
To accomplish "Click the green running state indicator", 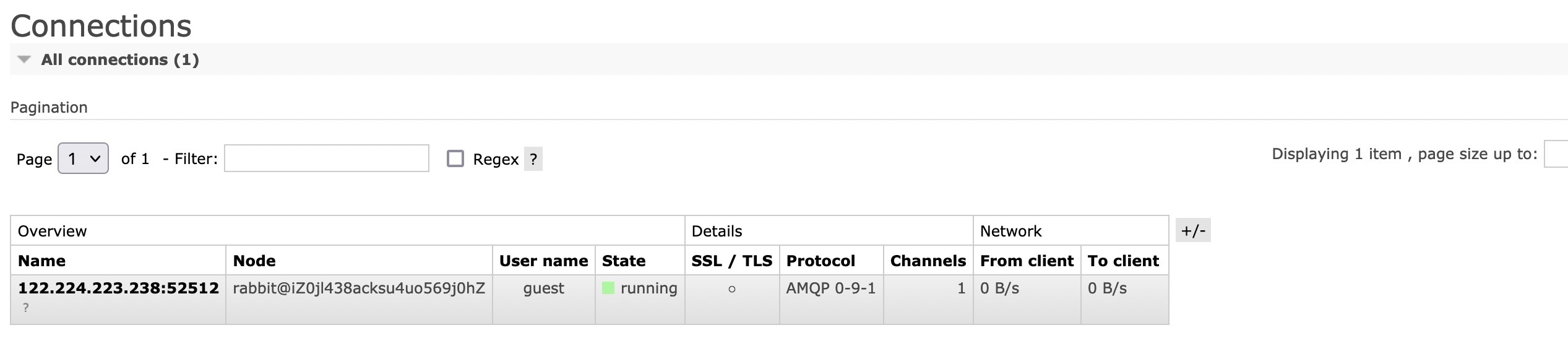I will point(608,288).
